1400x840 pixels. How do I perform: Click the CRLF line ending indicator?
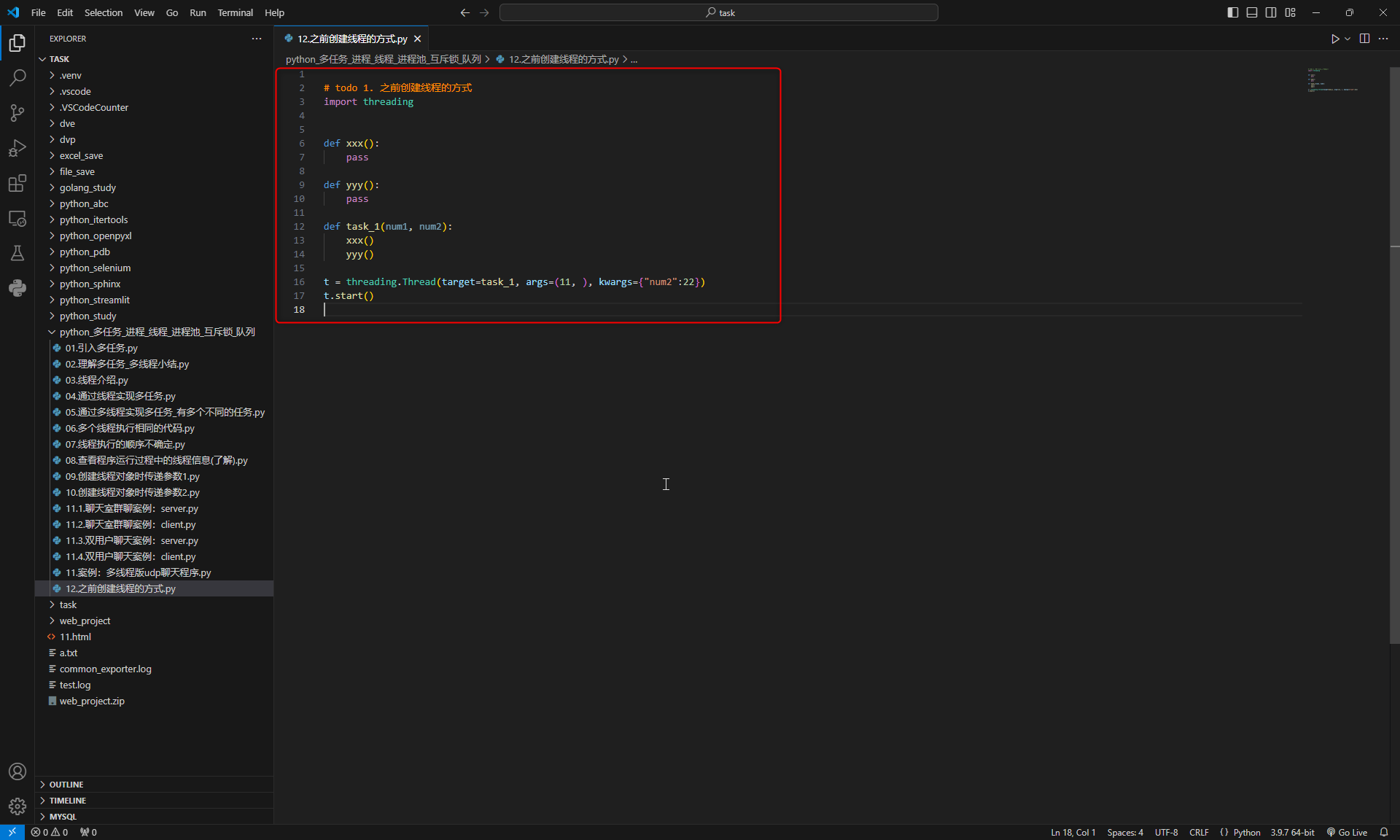[1199, 832]
